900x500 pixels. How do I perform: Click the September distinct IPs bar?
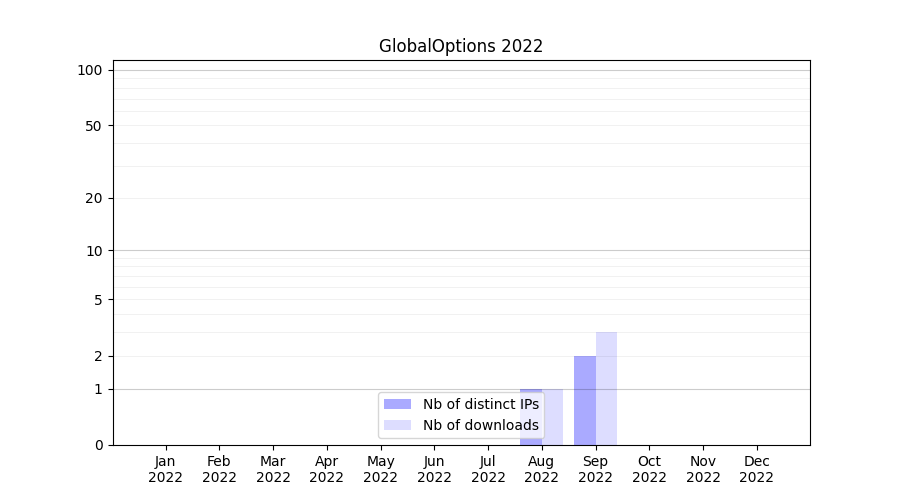584,400
